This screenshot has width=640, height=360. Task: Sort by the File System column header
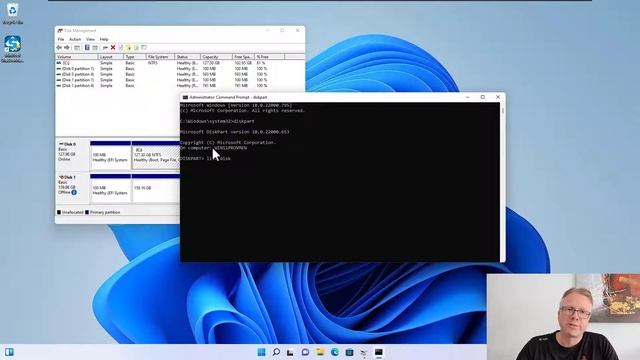point(160,57)
